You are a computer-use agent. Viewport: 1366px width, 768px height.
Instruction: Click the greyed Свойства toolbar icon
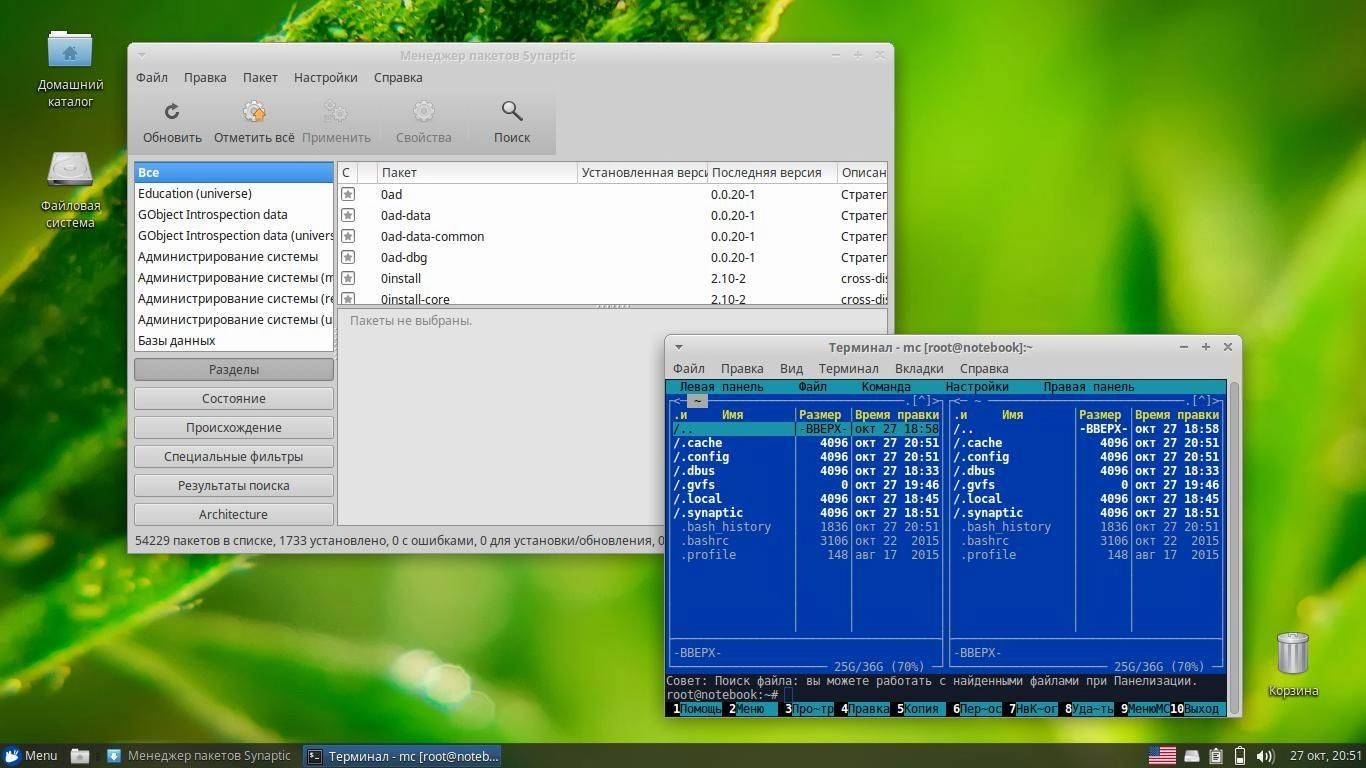(424, 111)
